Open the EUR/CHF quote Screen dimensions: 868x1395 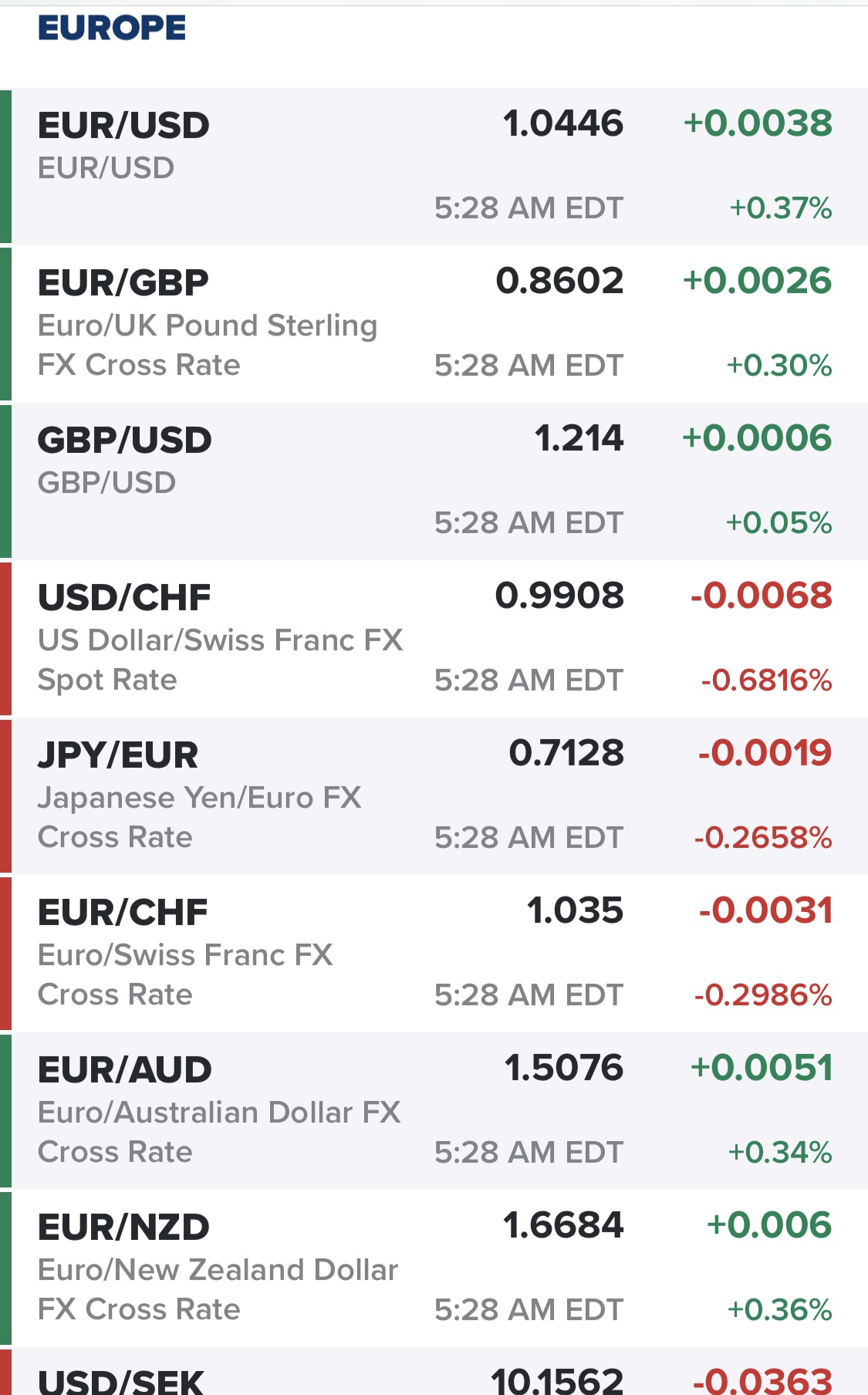[434, 954]
